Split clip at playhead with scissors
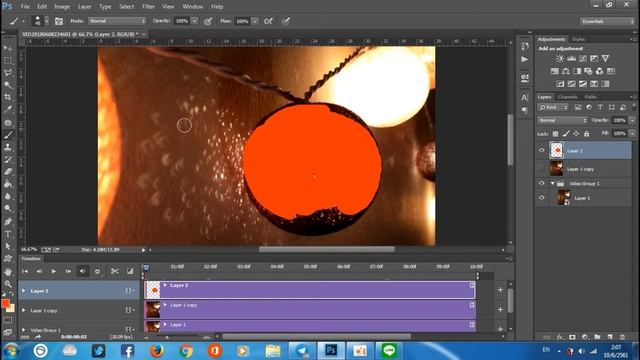This screenshot has width=640, height=360. click(115, 271)
